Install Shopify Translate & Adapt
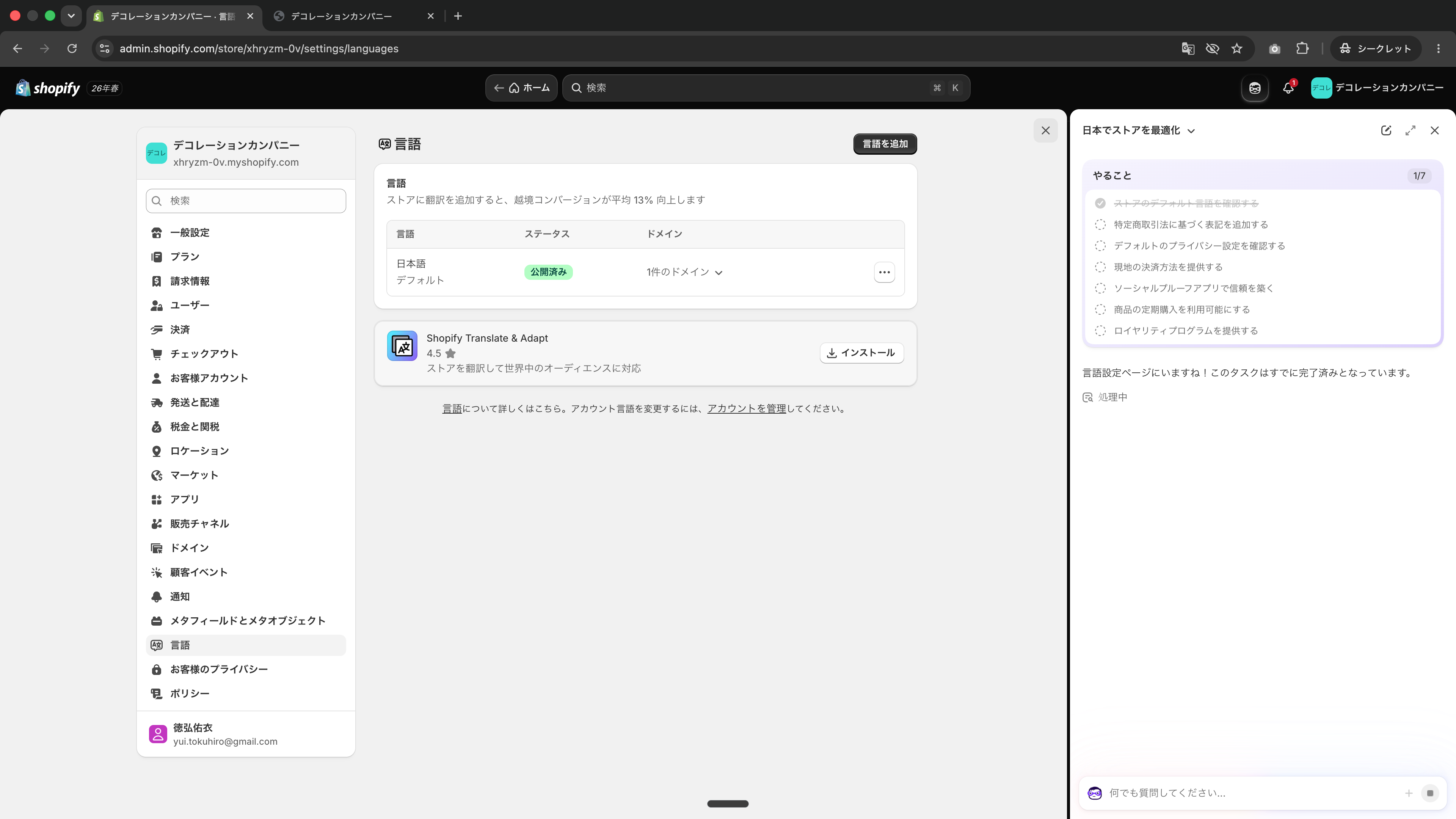1456x819 pixels. click(x=861, y=353)
